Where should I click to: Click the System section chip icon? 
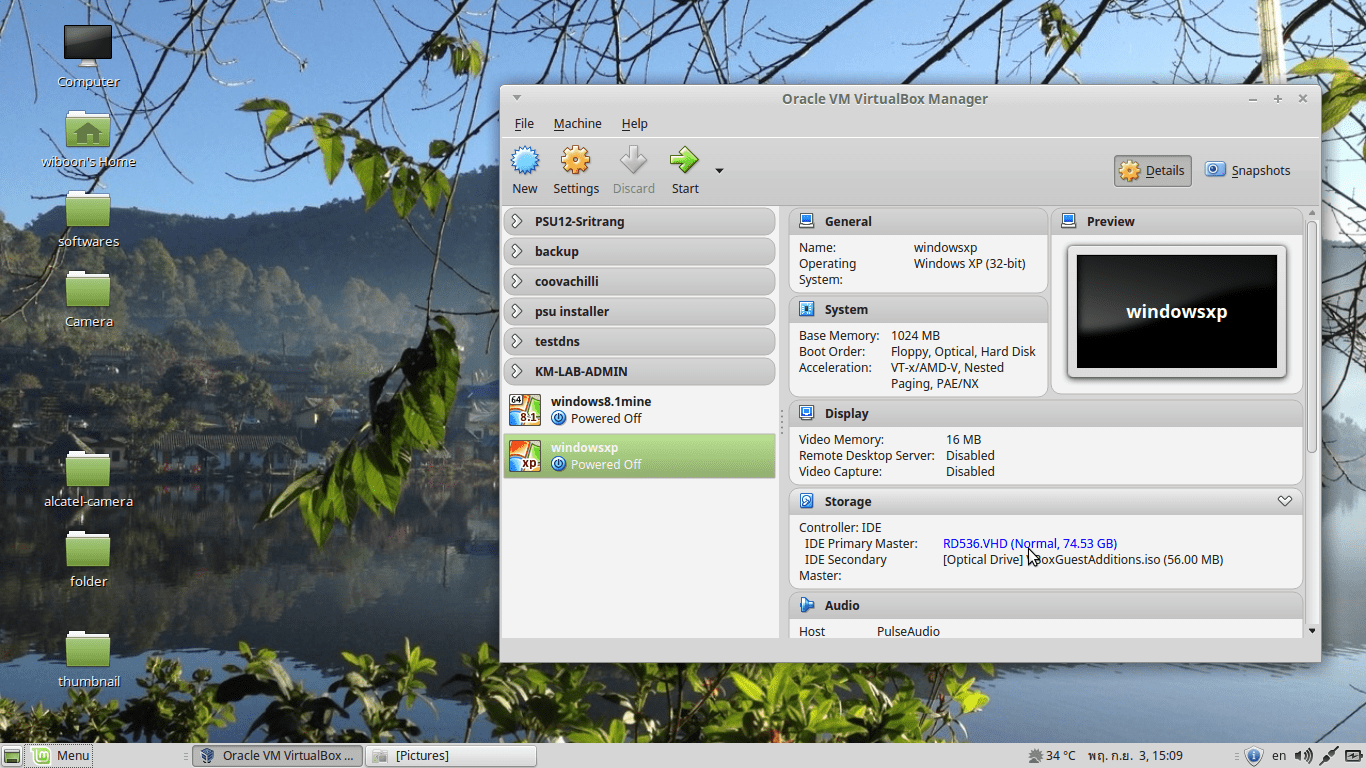click(806, 309)
